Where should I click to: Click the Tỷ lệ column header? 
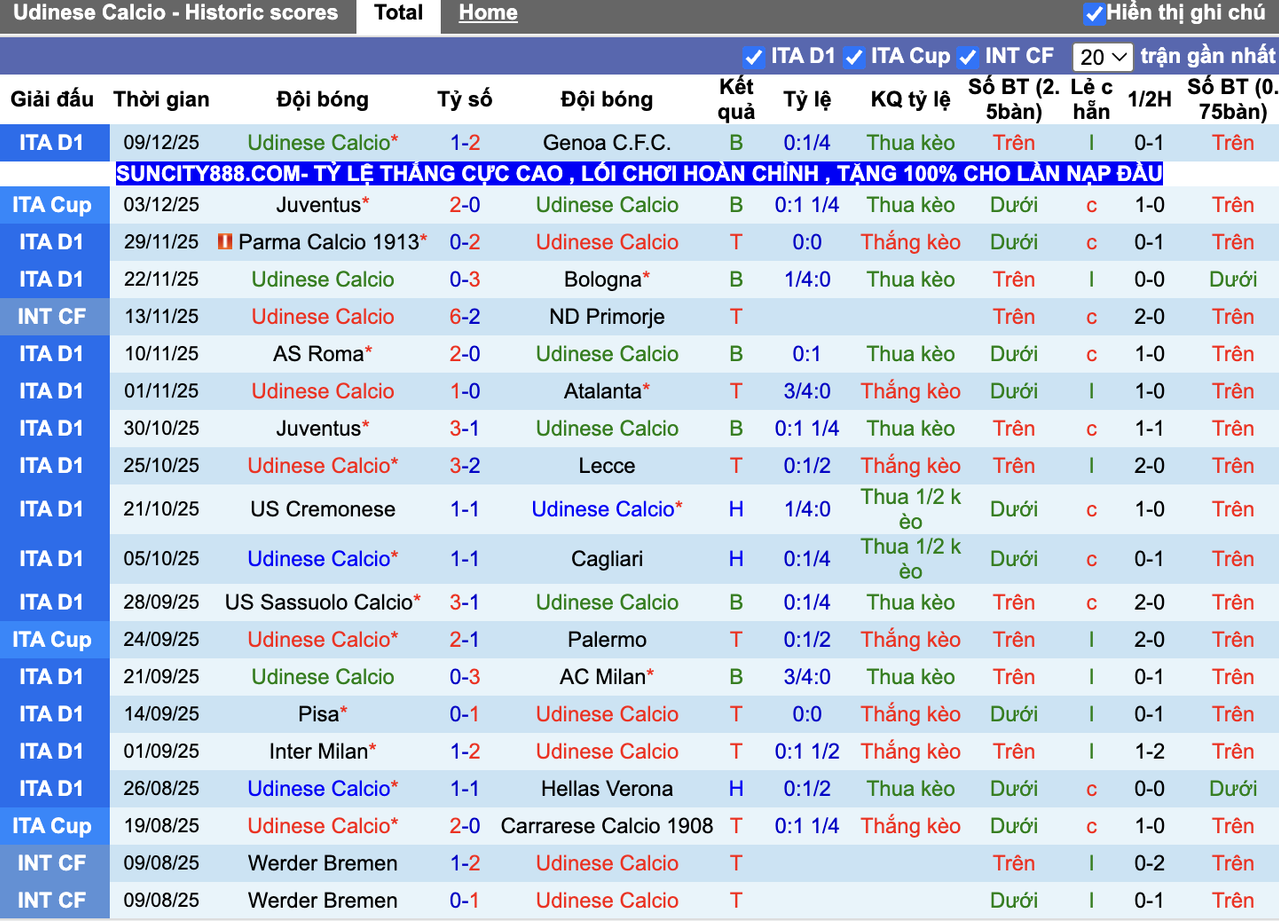(x=807, y=99)
